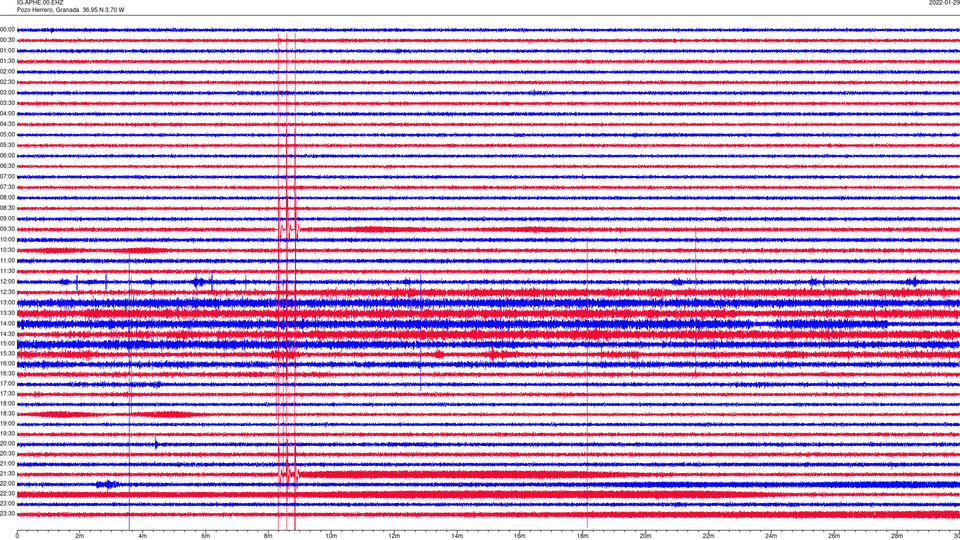Click the 15:00 time label
The width and height of the screenshot is (960, 540).
[x=8, y=343]
